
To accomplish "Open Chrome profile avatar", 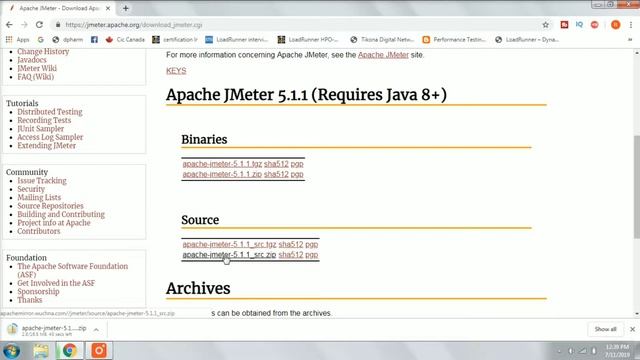I will click(616, 25).
